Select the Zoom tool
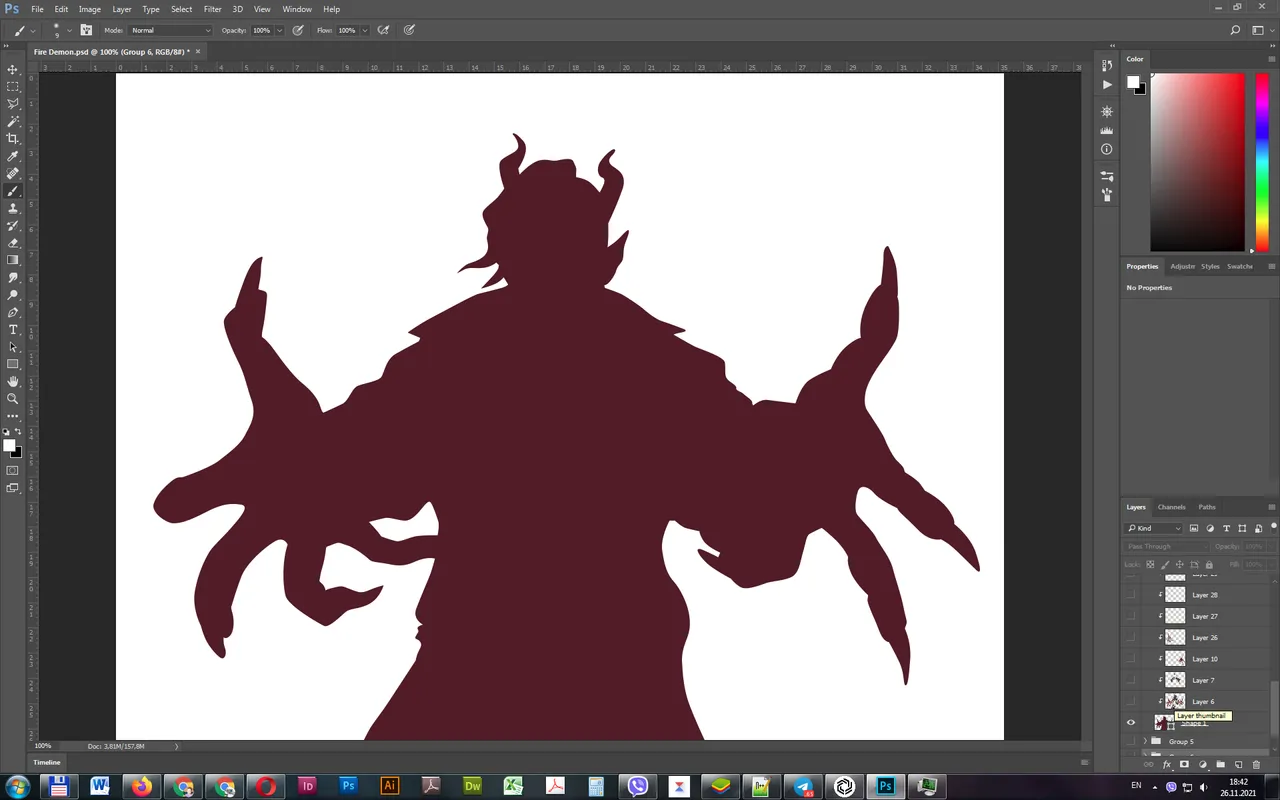The height and width of the screenshot is (800, 1280). pyautogui.click(x=13, y=398)
